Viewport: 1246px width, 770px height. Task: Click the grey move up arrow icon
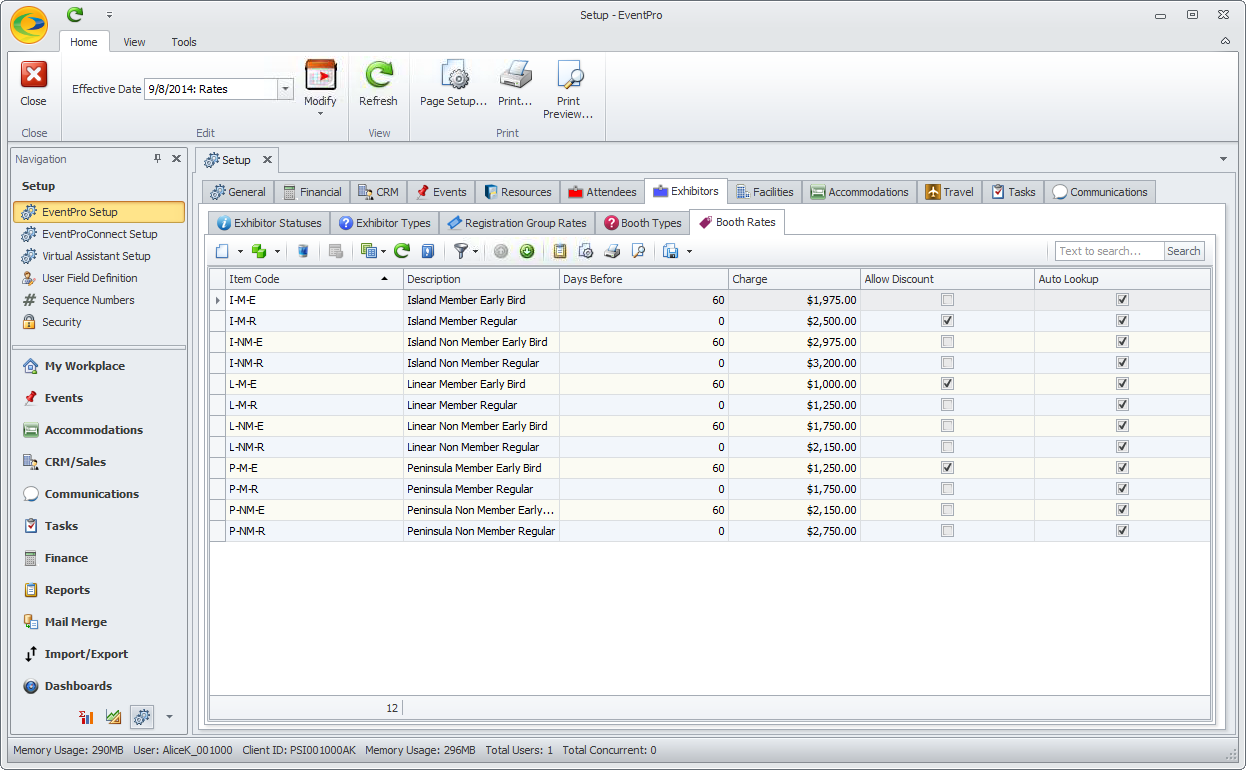point(501,251)
